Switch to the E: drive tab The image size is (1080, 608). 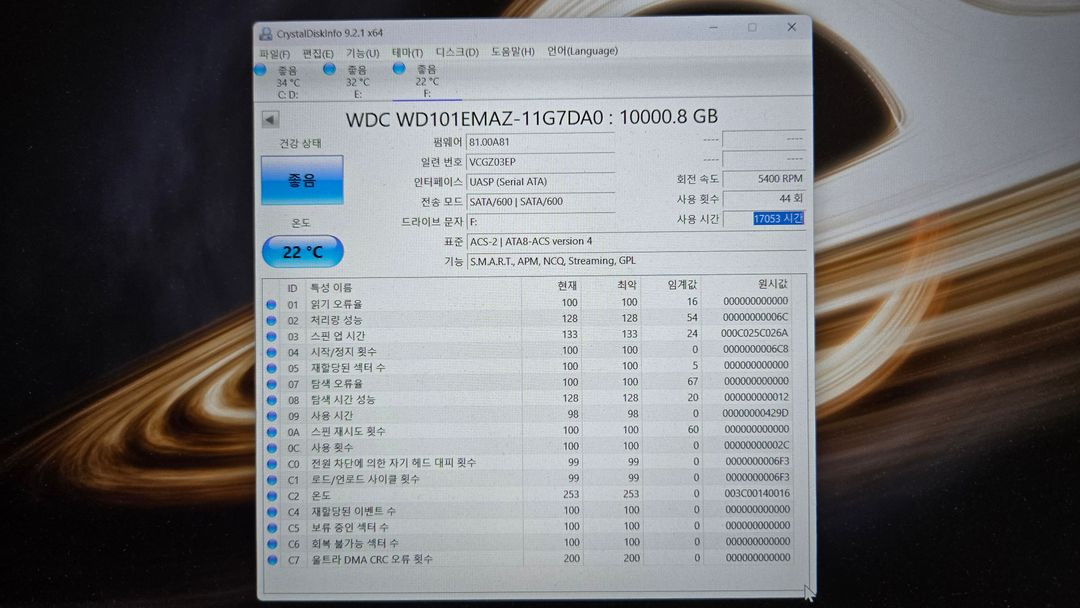[x=355, y=94]
